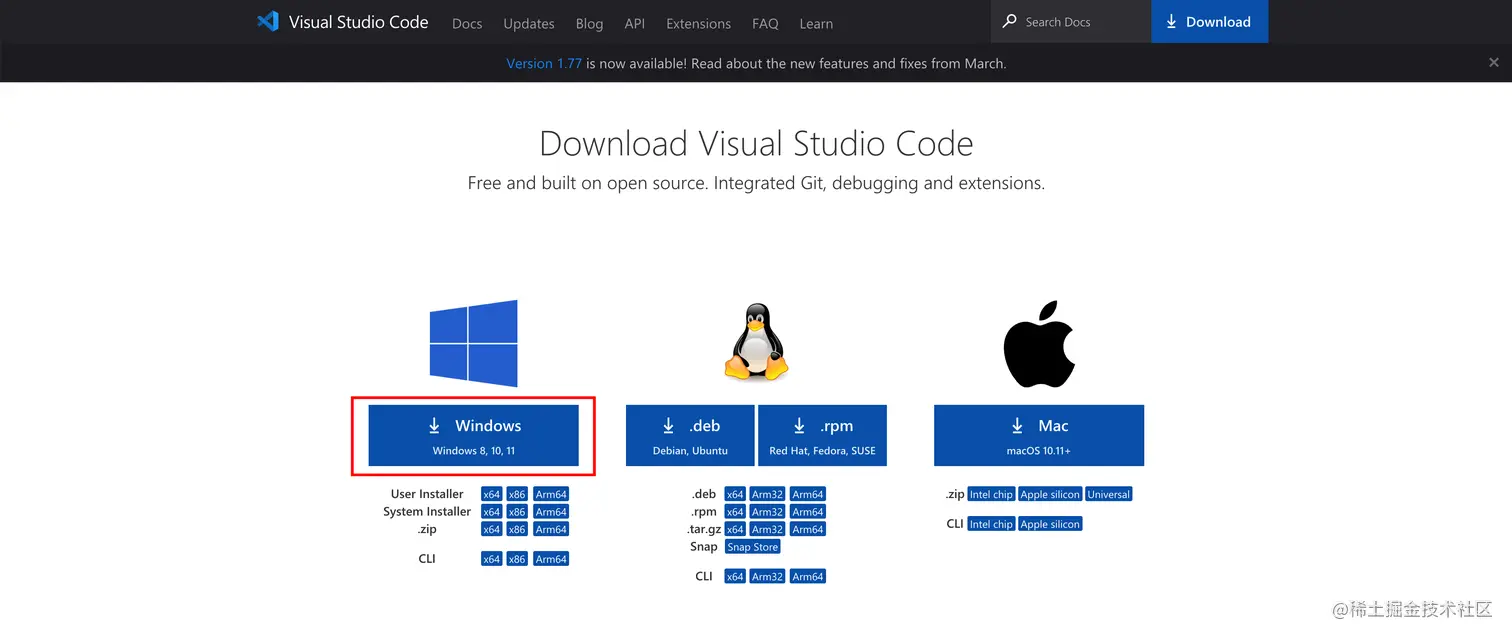This screenshot has width=1512, height=639.
Task: Select System Installer x86
Action: pyautogui.click(x=517, y=512)
